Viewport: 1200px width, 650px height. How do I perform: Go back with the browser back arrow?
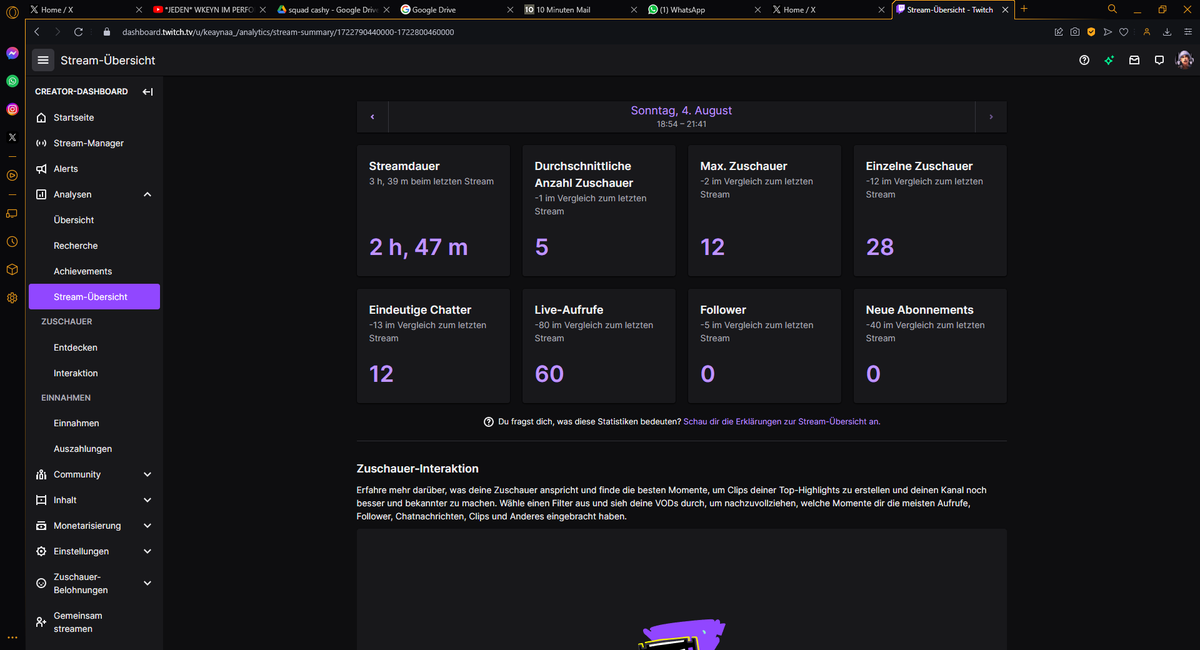[x=37, y=32]
